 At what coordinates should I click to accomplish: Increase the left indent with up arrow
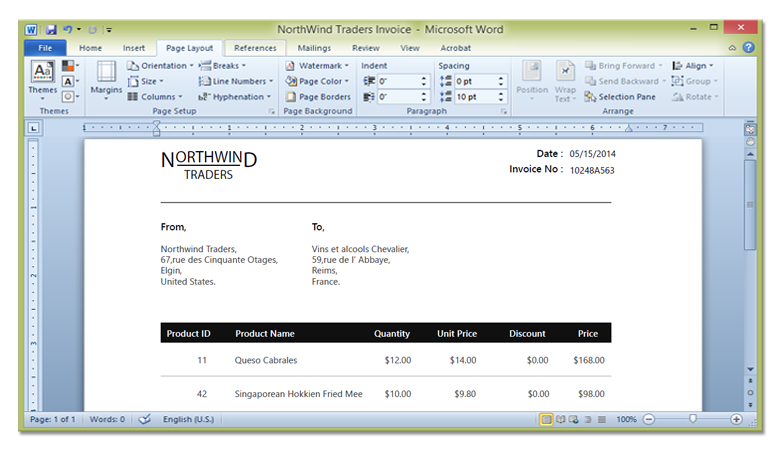pyautogui.click(x=424, y=78)
